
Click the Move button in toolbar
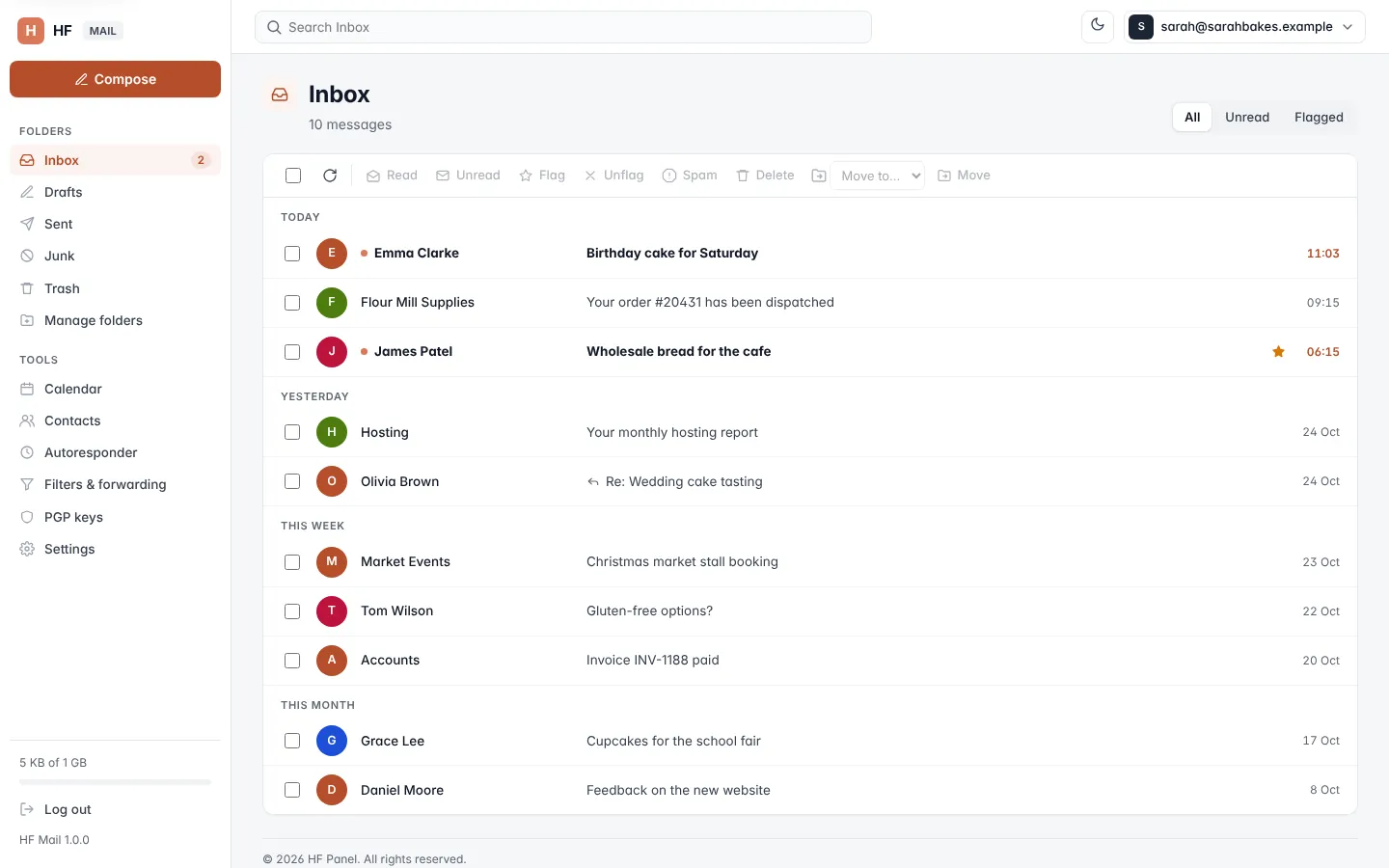coord(964,176)
